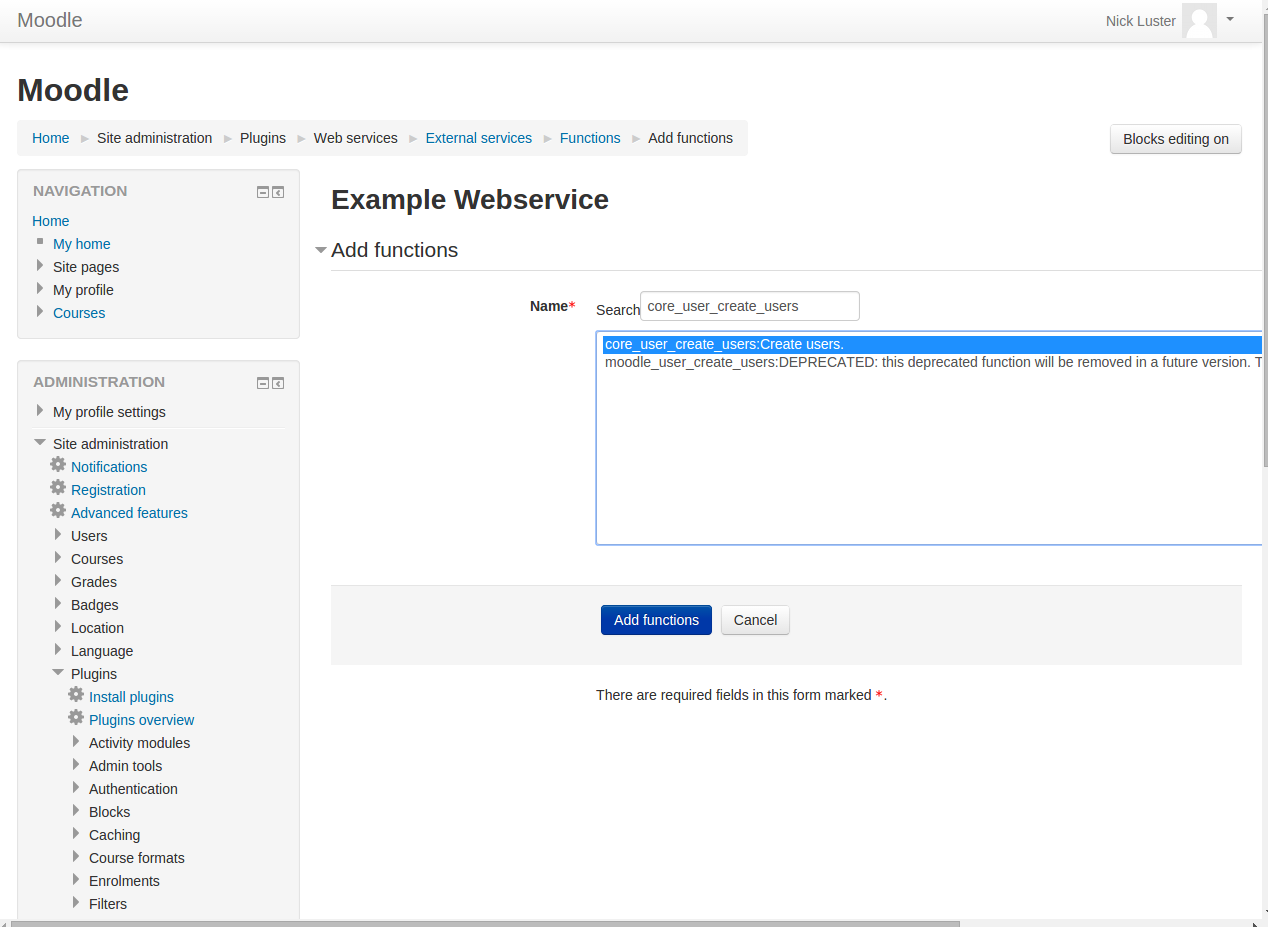Collapse the Add functions section
Screen dimensions: 1268x927
point(321,250)
